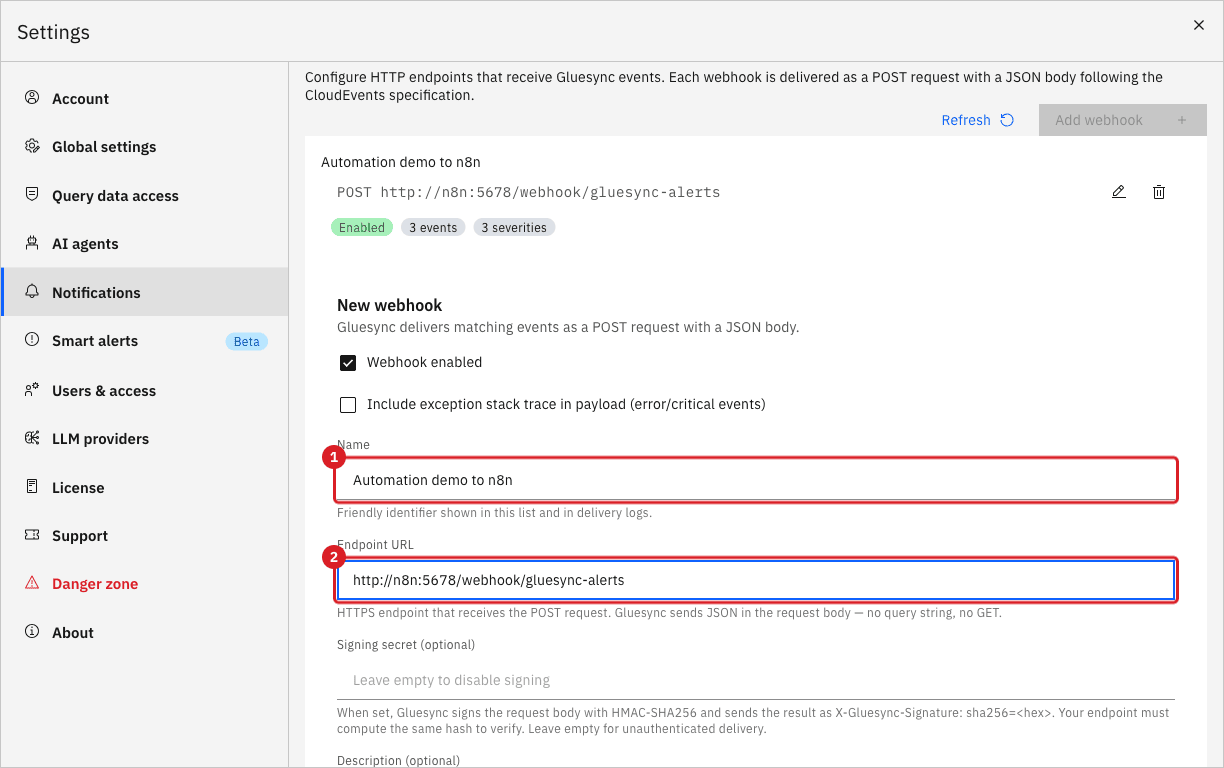Uncheck the Webhook enabled checkbox
Image resolution: width=1224 pixels, height=768 pixels.
coord(348,363)
